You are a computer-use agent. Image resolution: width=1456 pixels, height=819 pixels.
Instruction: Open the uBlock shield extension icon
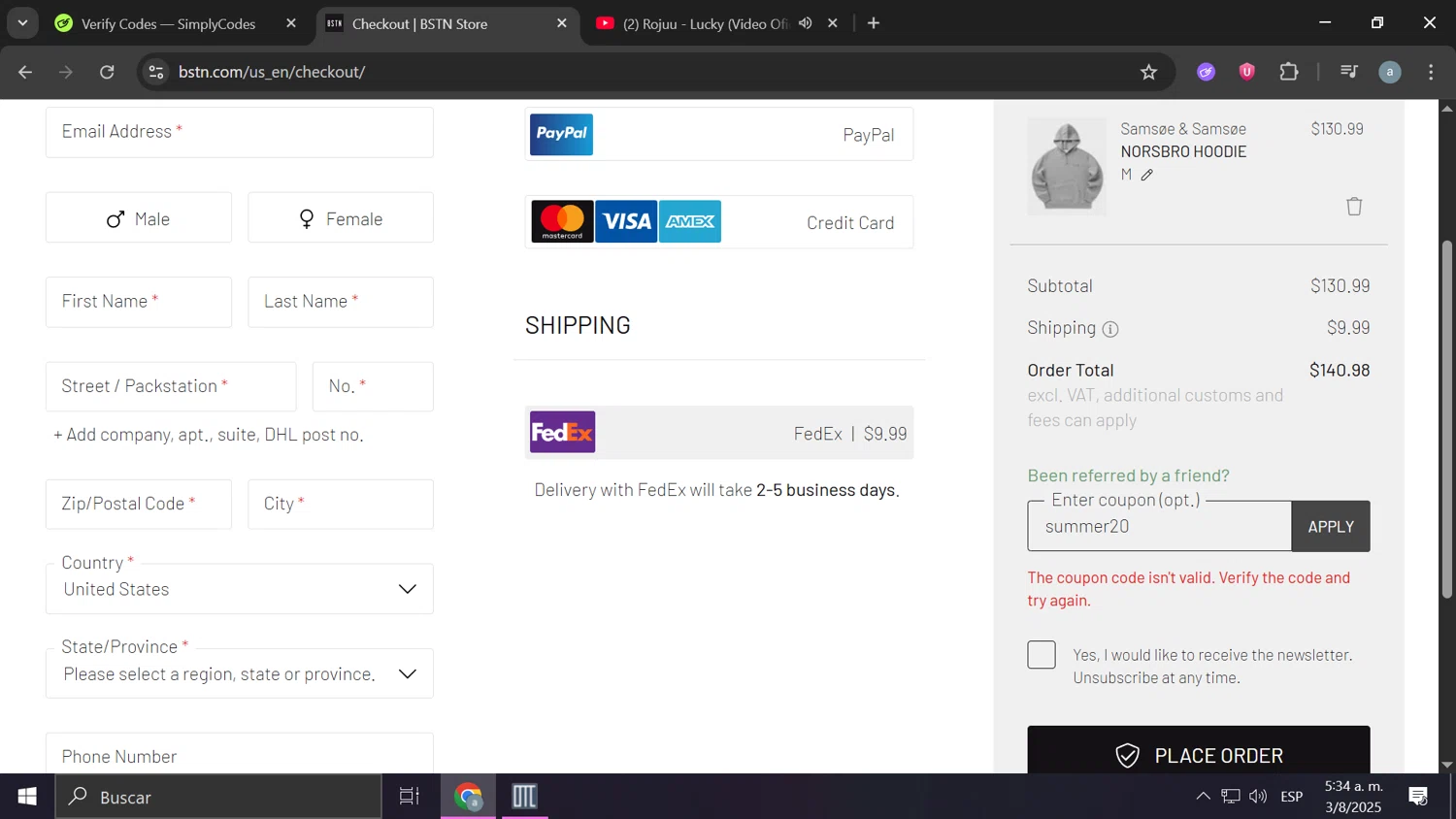pos(1247,72)
